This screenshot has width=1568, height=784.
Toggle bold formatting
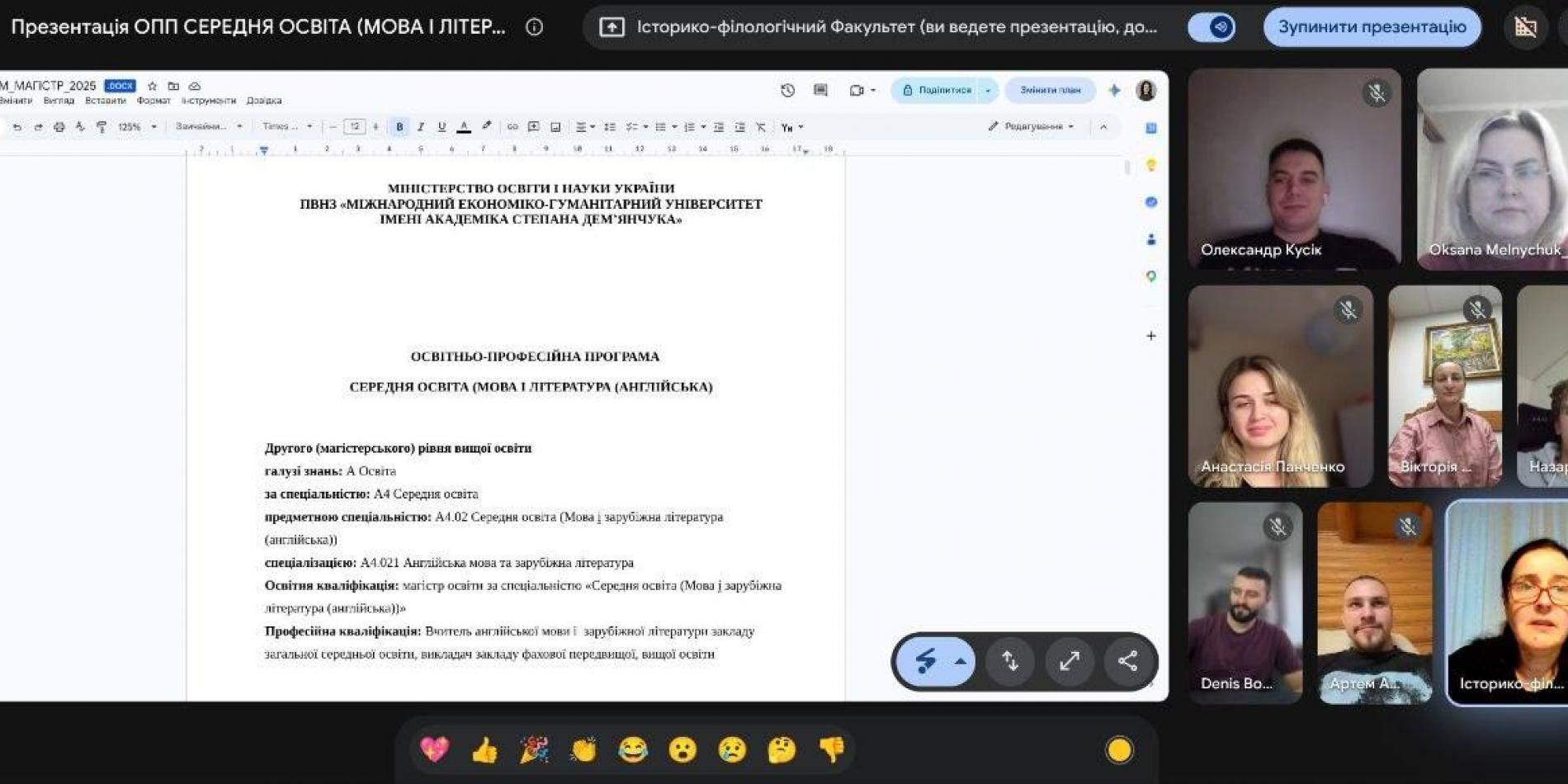pos(399,127)
